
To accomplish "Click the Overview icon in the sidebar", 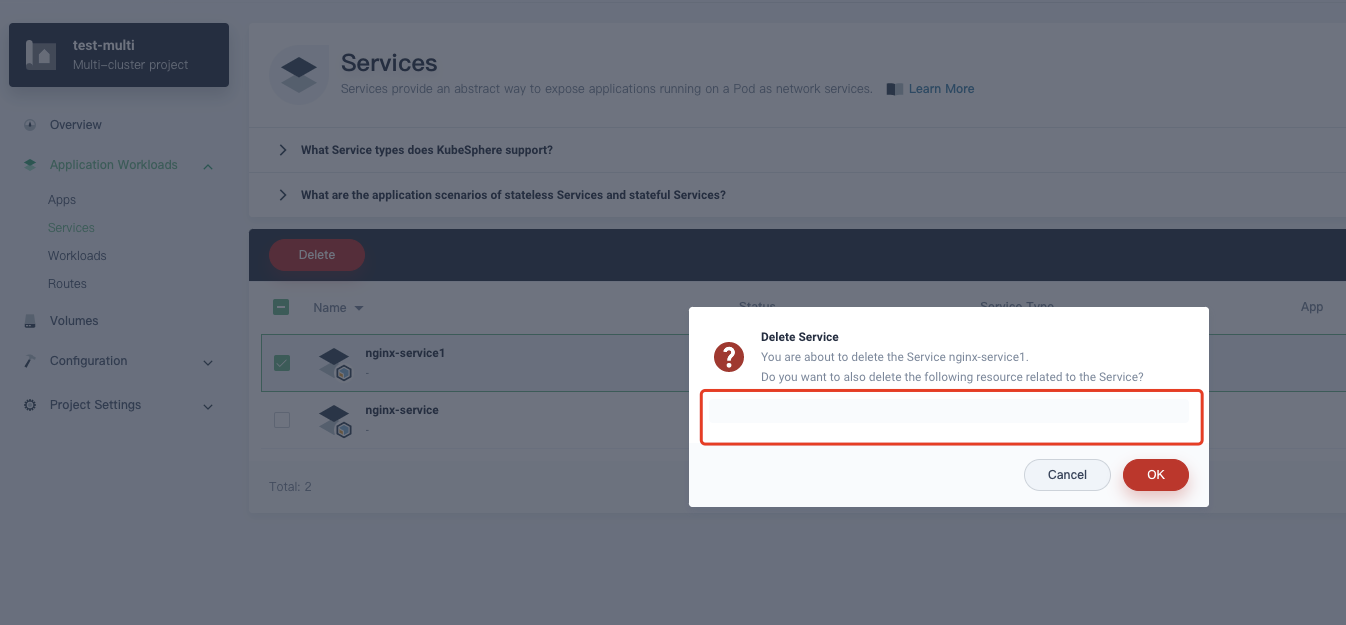I will 30,124.
